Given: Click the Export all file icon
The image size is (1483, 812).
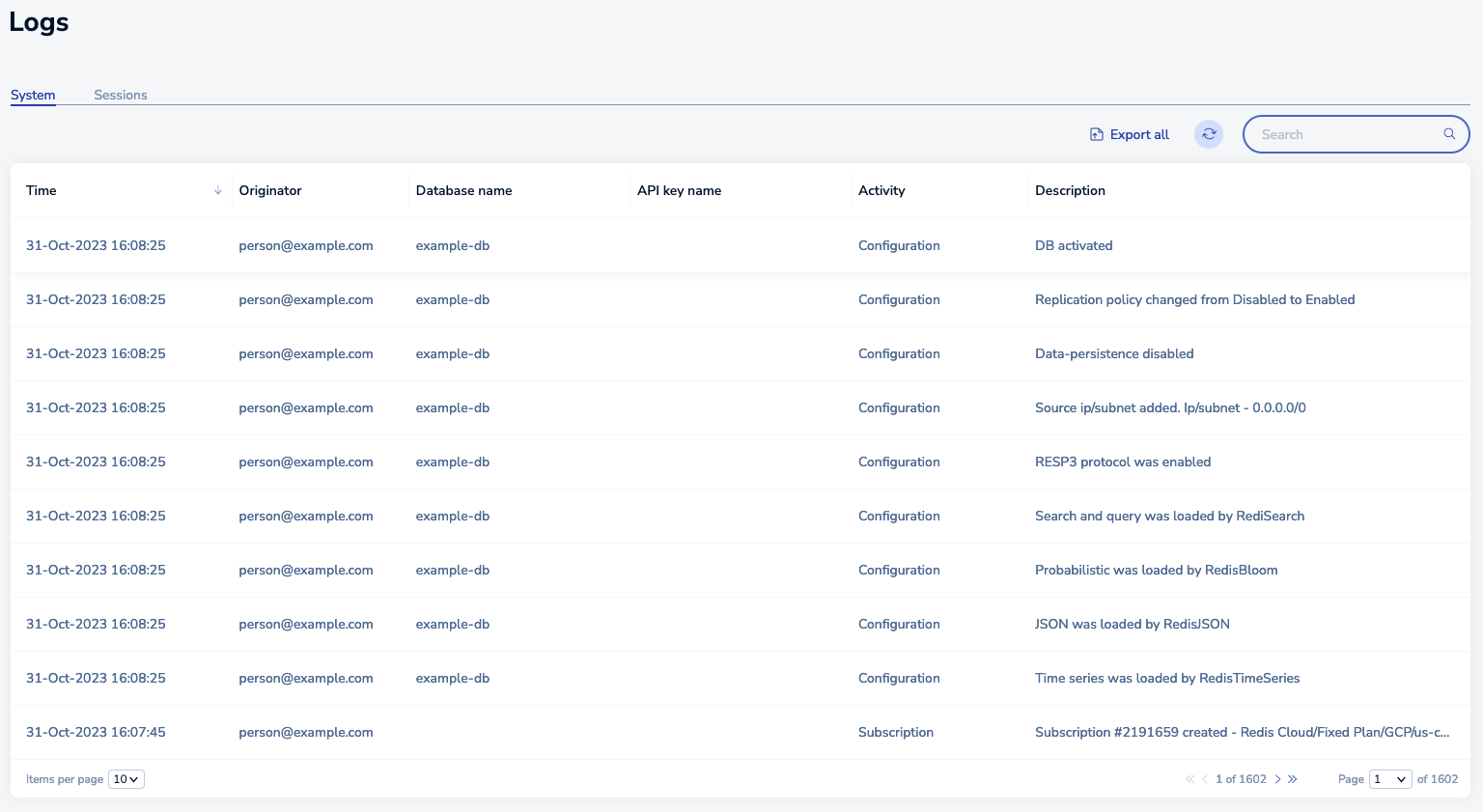Looking at the screenshot, I should tap(1095, 134).
